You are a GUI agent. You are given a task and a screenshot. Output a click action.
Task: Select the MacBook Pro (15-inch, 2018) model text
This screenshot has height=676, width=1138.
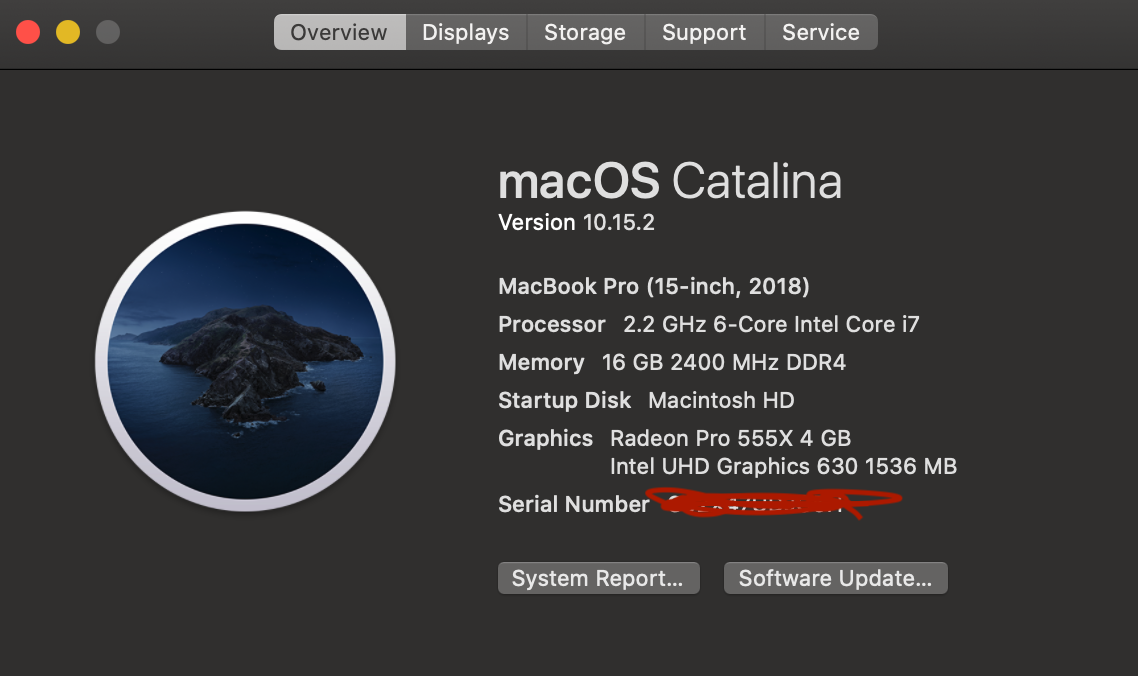[653, 287]
